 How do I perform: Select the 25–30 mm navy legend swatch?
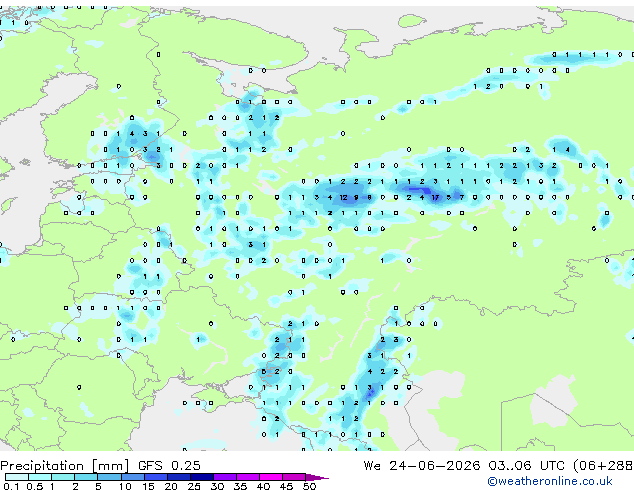[202, 477]
